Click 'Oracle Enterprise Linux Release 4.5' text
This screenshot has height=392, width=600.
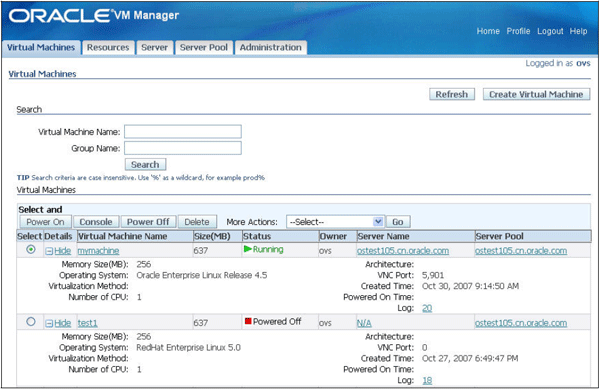(x=202, y=275)
